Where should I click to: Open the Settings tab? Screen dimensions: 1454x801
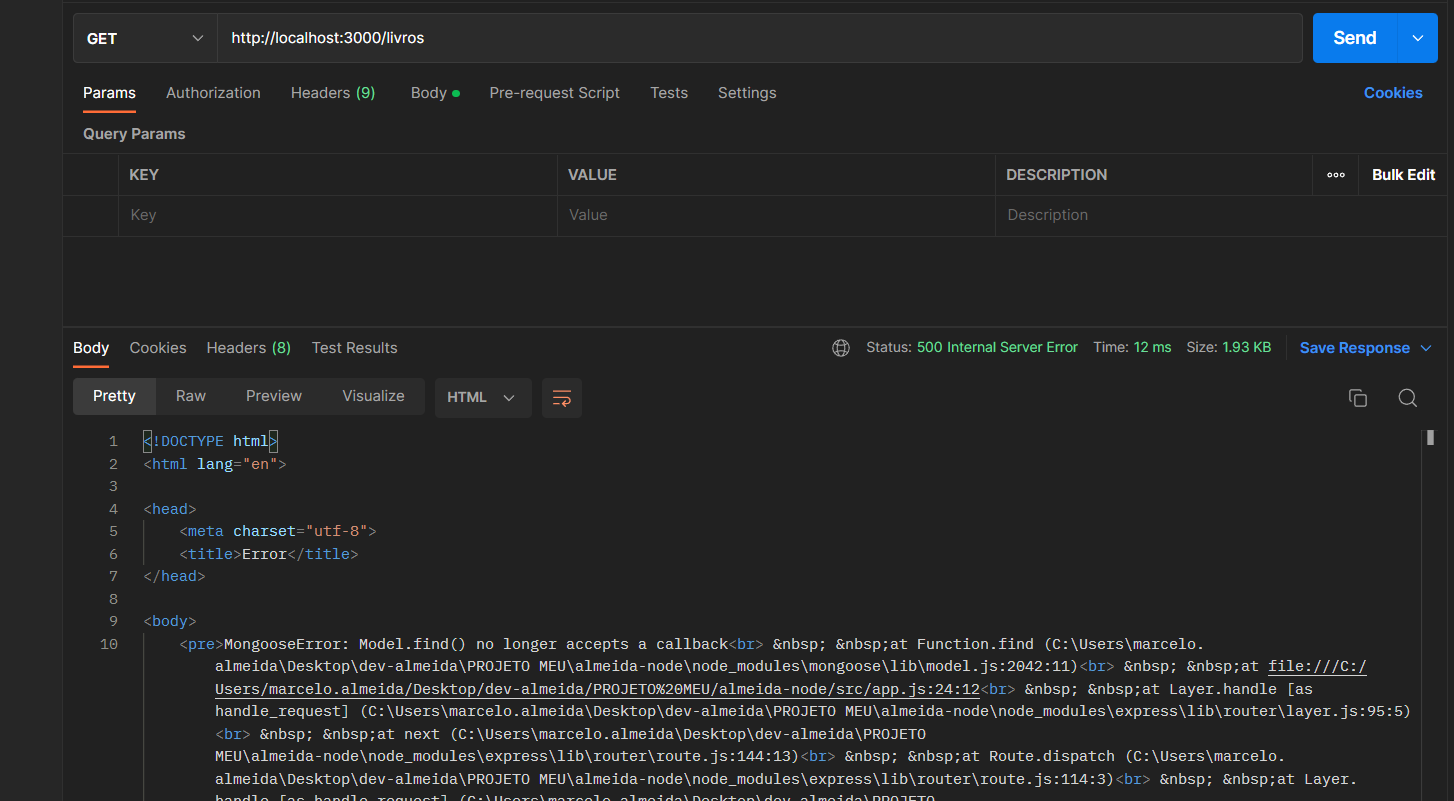747,93
